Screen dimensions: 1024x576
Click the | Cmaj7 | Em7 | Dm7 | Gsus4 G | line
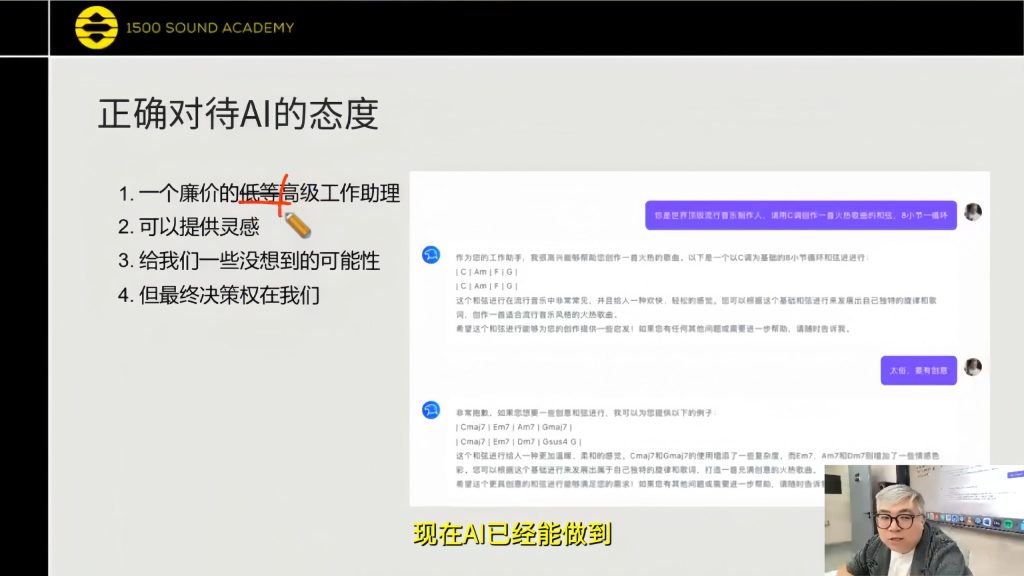pyautogui.click(x=518, y=441)
